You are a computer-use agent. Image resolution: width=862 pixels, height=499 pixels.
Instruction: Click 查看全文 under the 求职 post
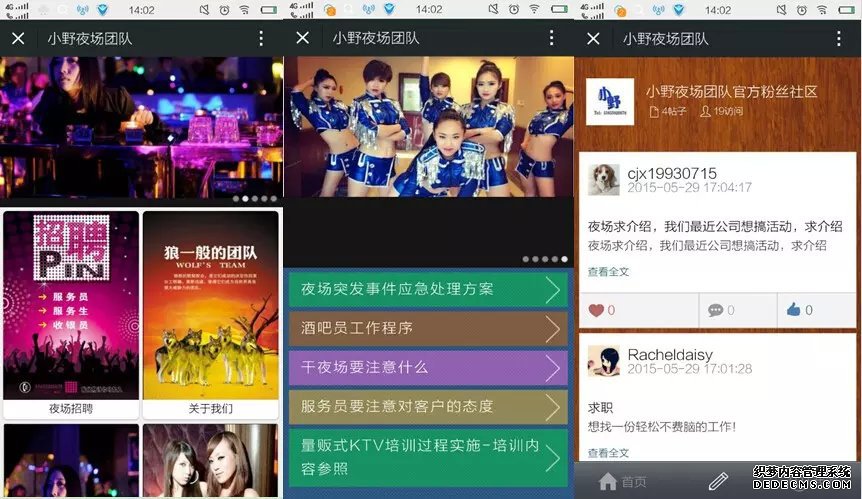[x=608, y=453]
